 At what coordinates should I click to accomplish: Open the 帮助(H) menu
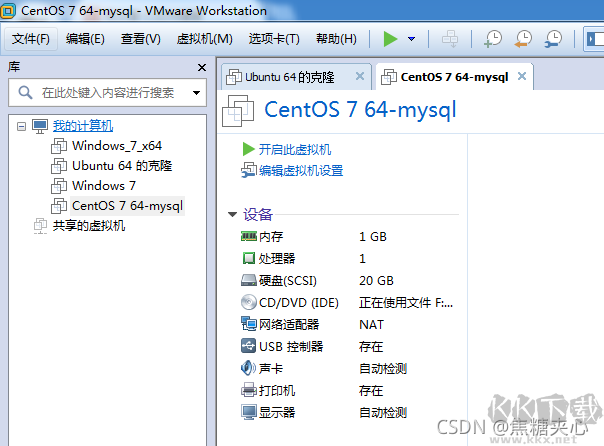[x=336, y=39]
